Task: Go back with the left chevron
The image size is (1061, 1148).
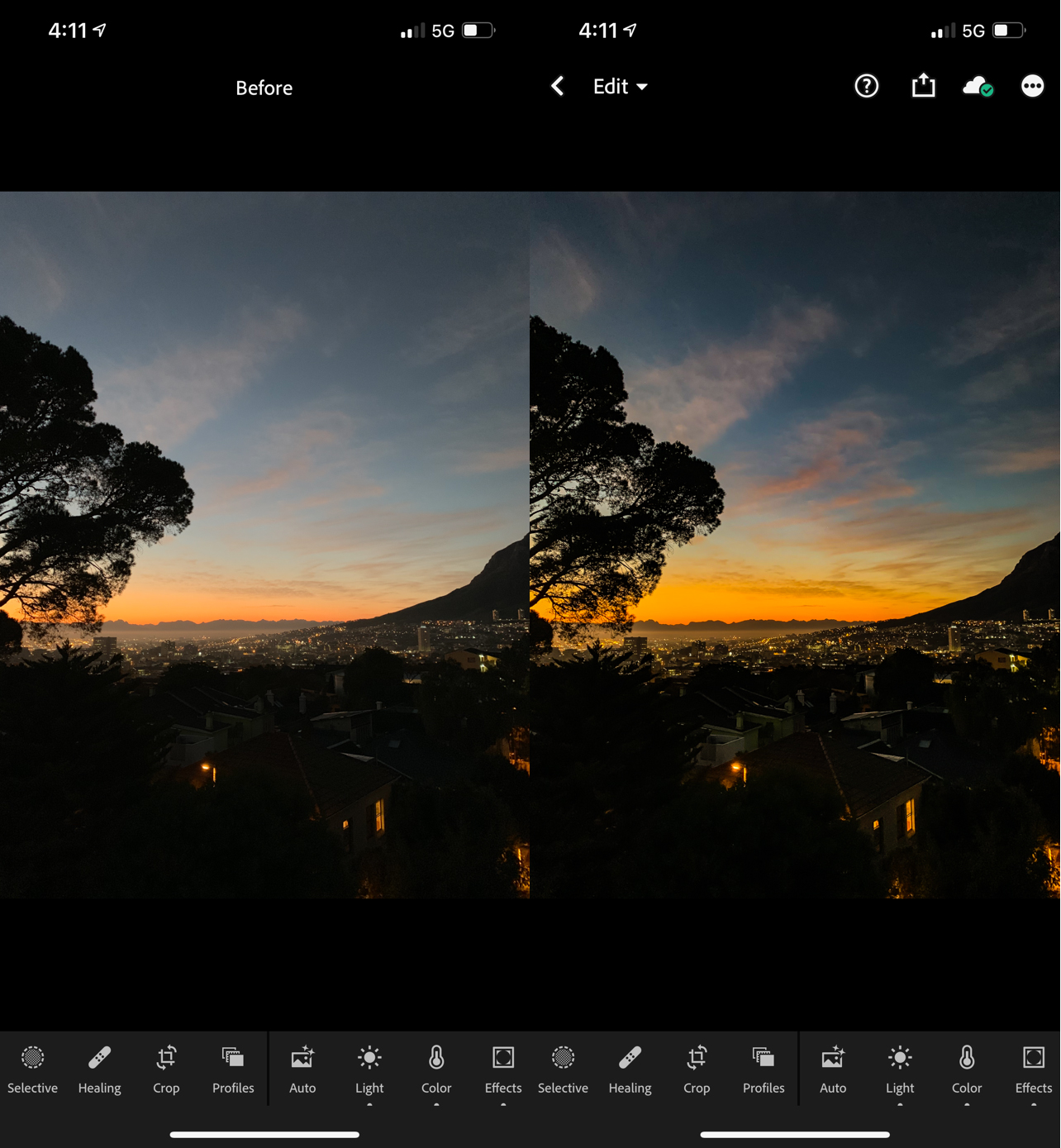Action: coord(558,86)
